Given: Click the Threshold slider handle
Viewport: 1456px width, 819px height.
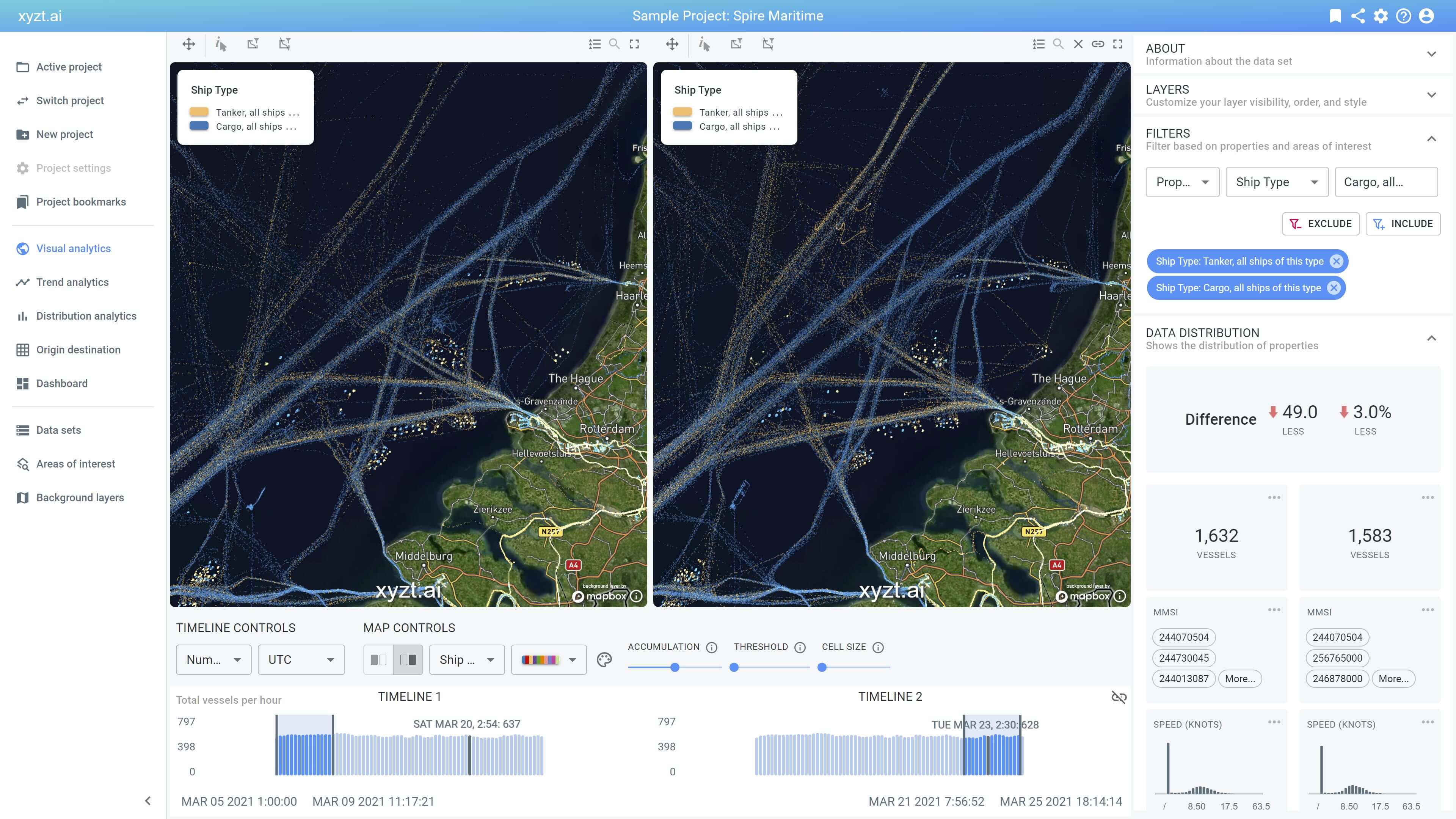Looking at the screenshot, I should coord(734,667).
